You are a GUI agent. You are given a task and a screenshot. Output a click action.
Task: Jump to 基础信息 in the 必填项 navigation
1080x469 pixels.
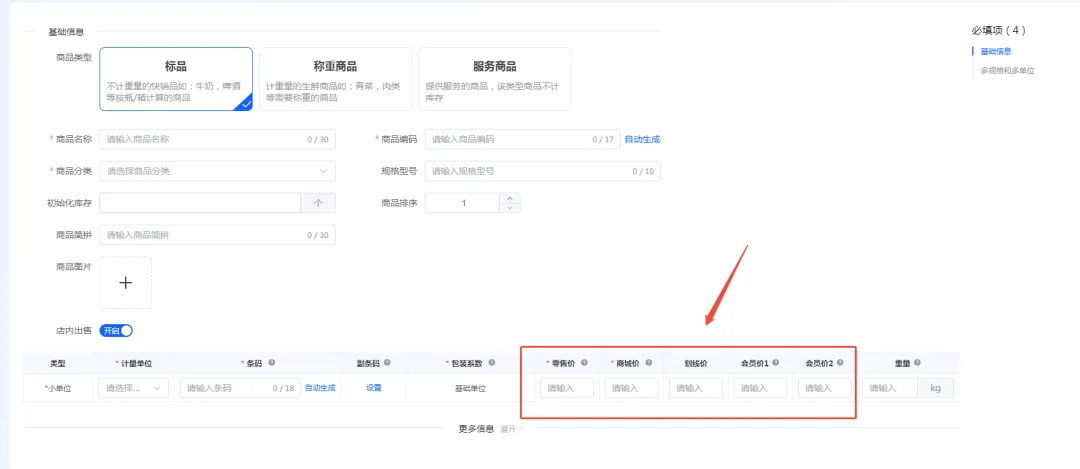click(x=995, y=52)
